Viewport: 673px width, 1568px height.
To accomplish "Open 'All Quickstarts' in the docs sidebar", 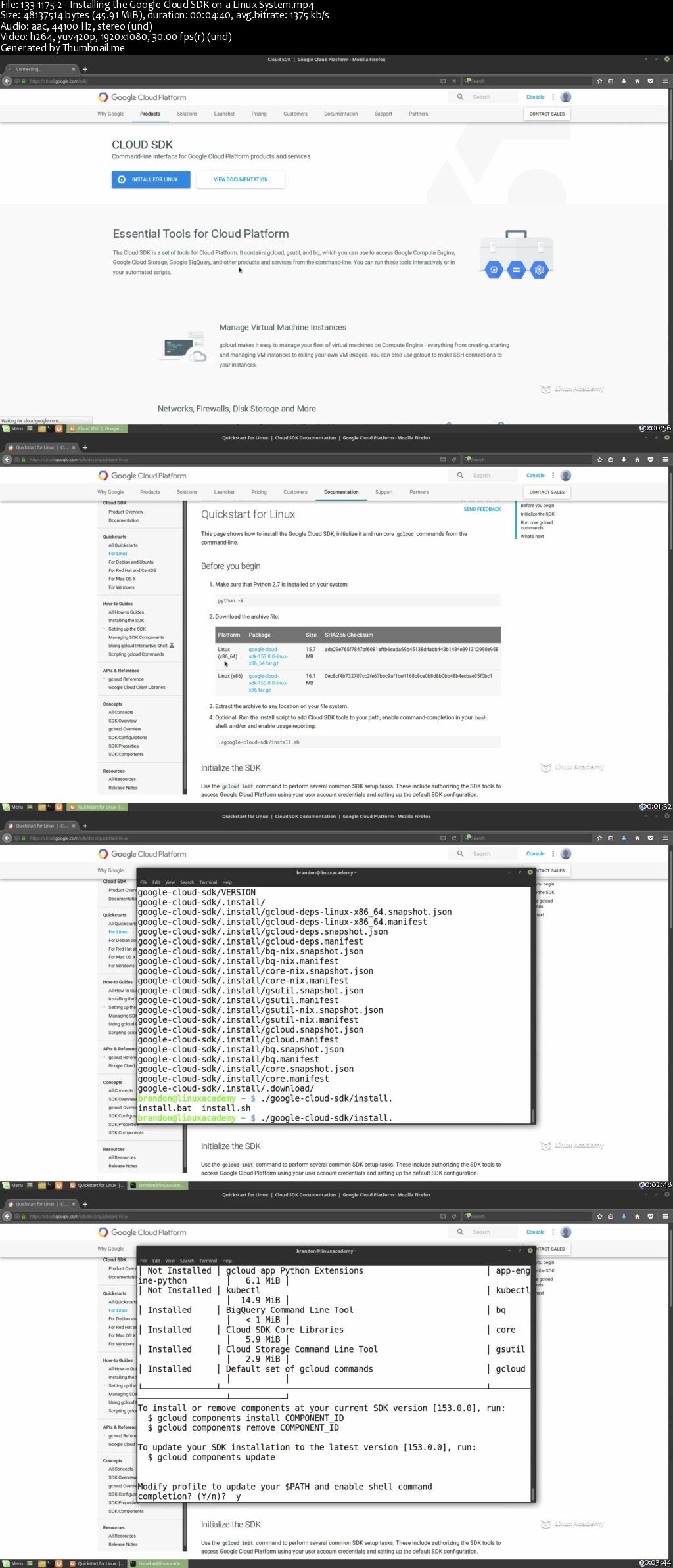I will pyautogui.click(x=123, y=545).
